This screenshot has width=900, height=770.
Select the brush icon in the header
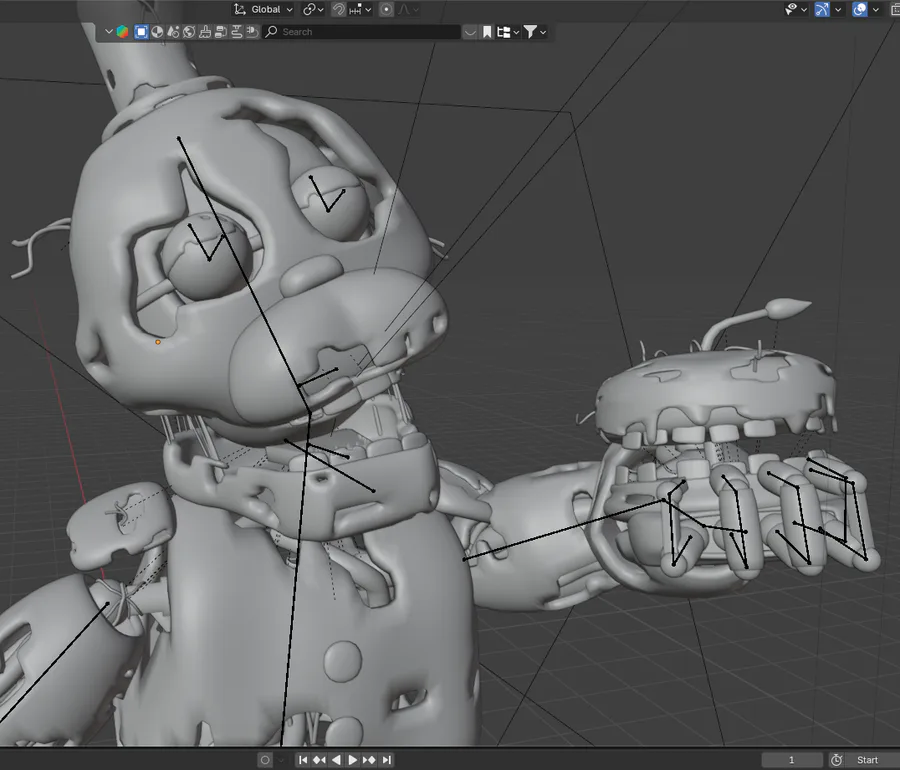[x=205, y=32]
